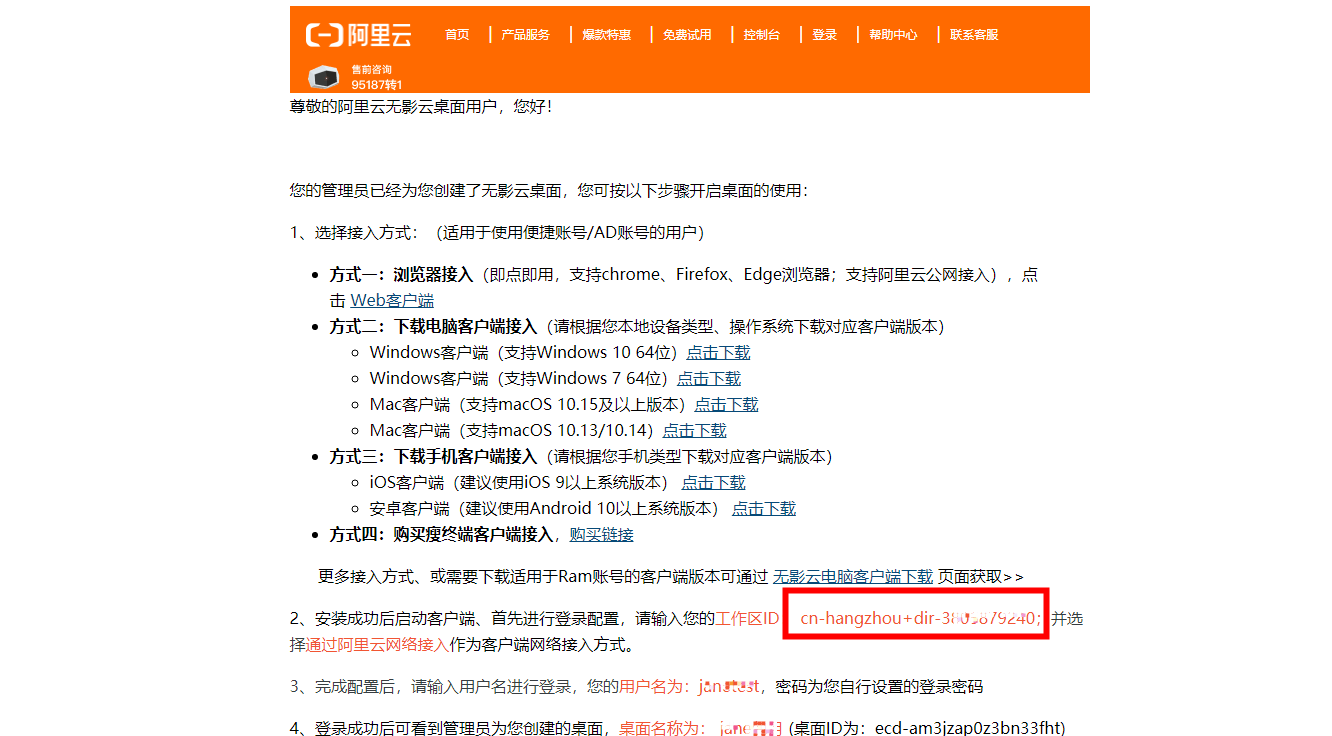Download Windows 7 64-bit client
Image resolution: width=1332 pixels, height=736 pixels.
coord(709,378)
